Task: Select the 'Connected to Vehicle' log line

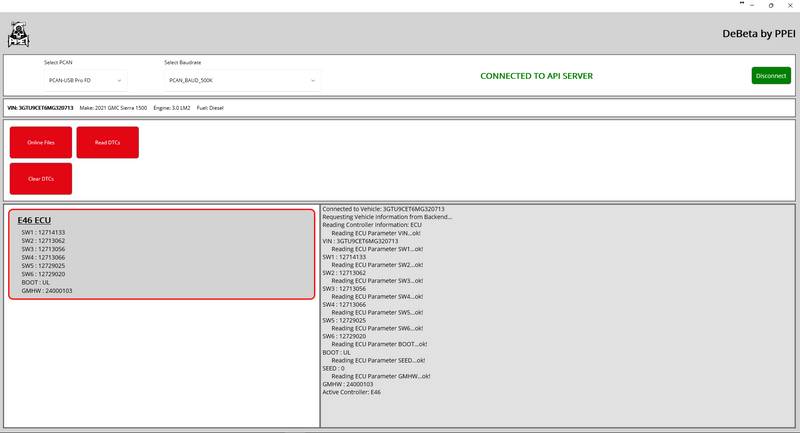Action: point(383,209)
